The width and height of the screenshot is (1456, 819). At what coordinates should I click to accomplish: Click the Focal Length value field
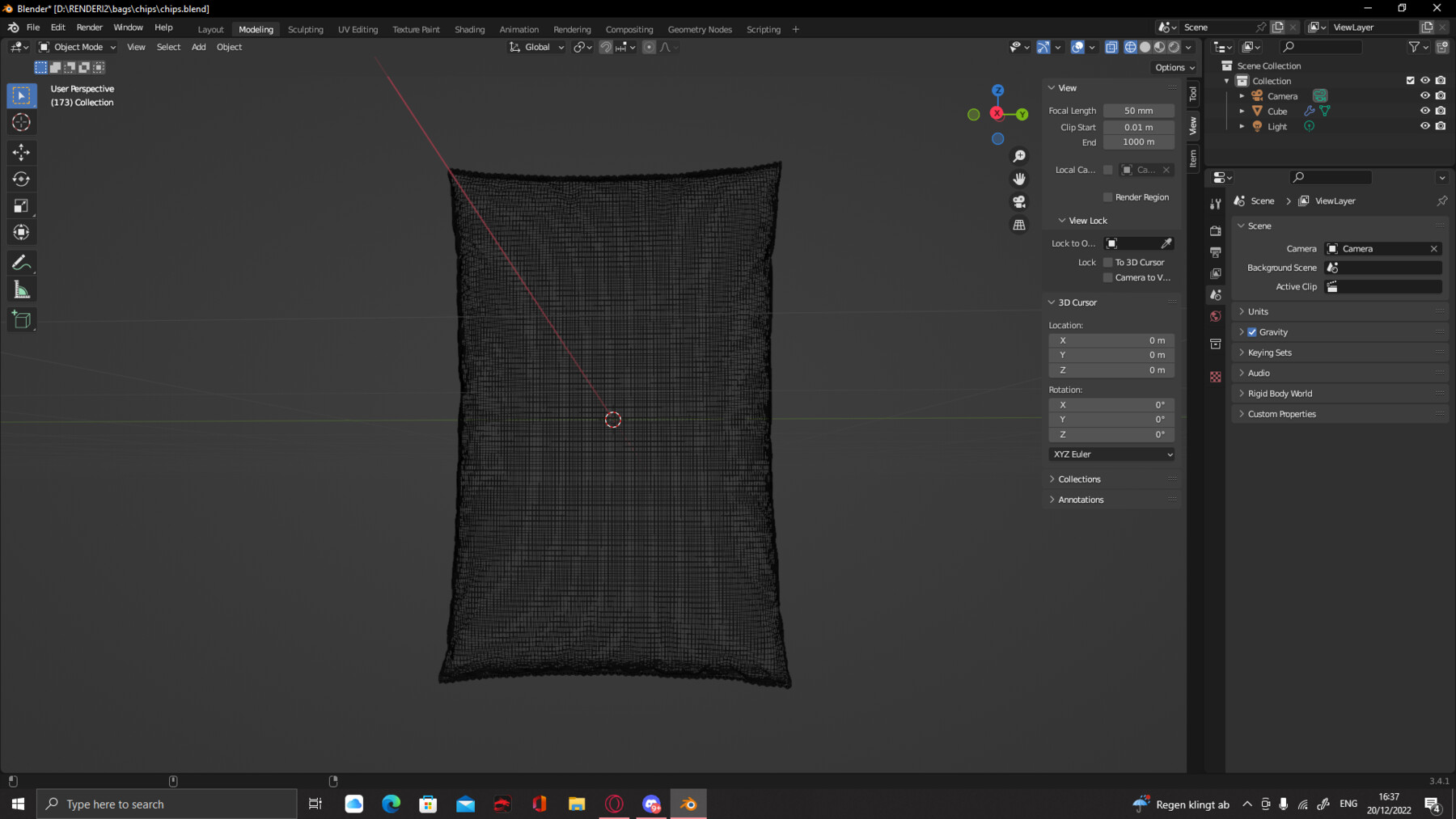pos(1138,111)
